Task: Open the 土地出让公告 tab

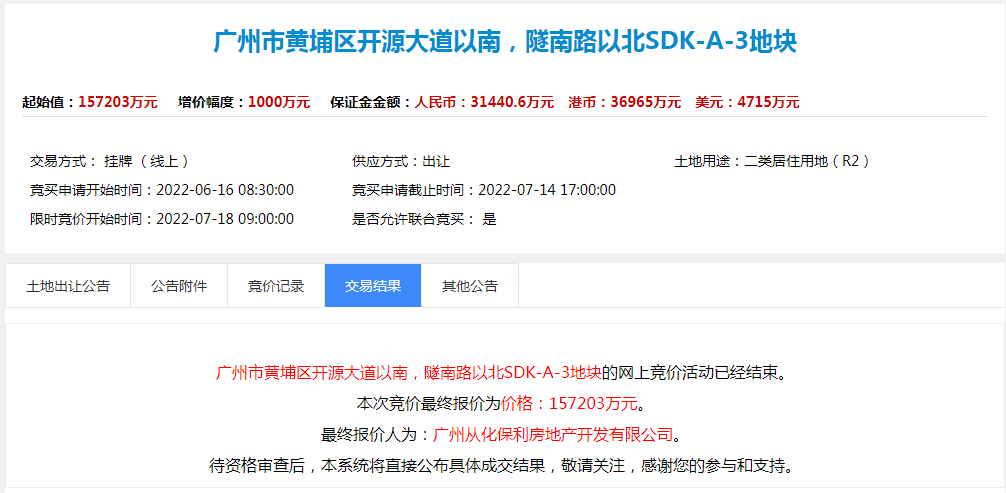Action: click(x=68, y=286)
